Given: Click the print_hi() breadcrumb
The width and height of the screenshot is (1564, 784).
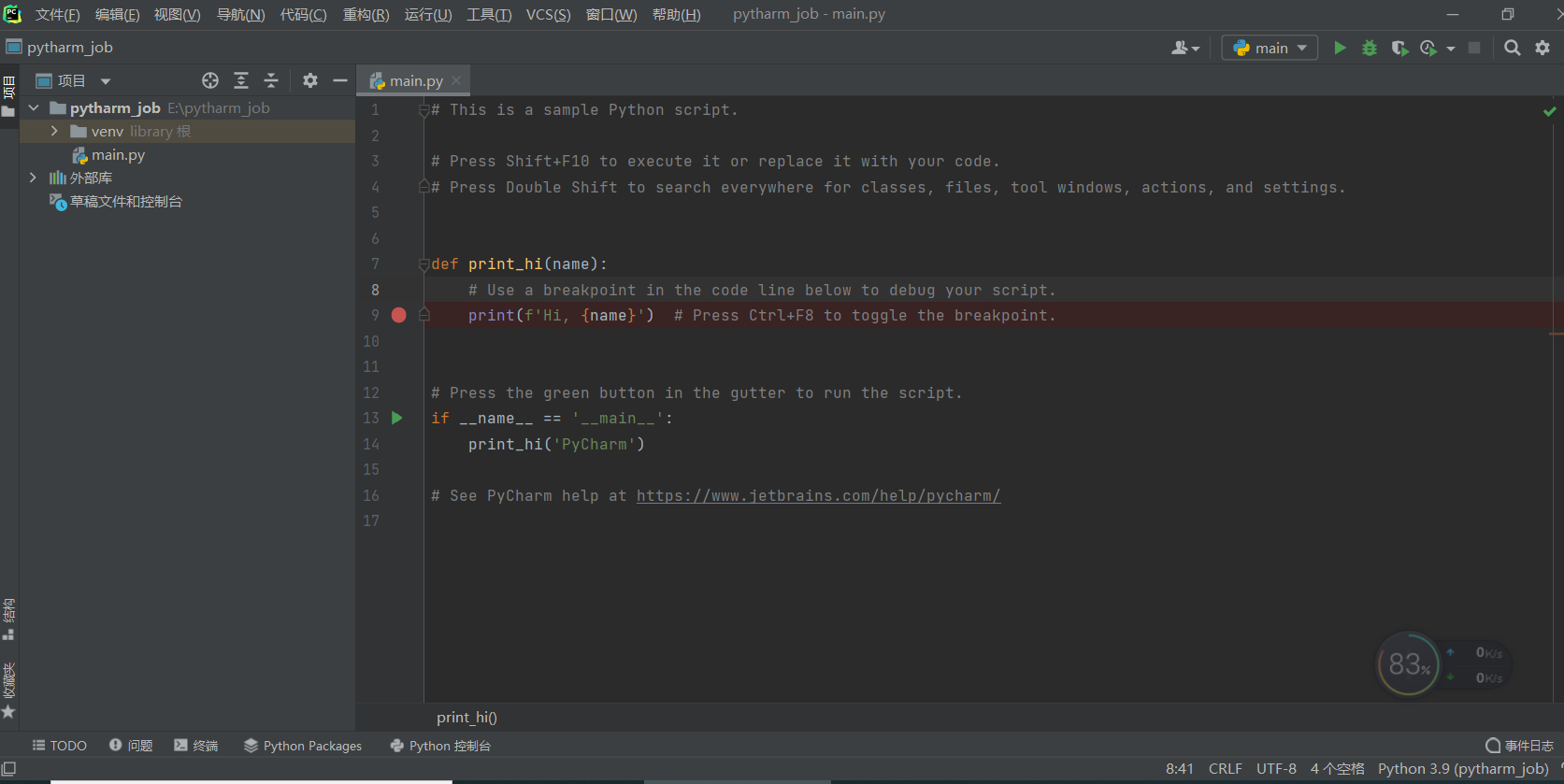Looking at the screenshot, I should 466,718.
